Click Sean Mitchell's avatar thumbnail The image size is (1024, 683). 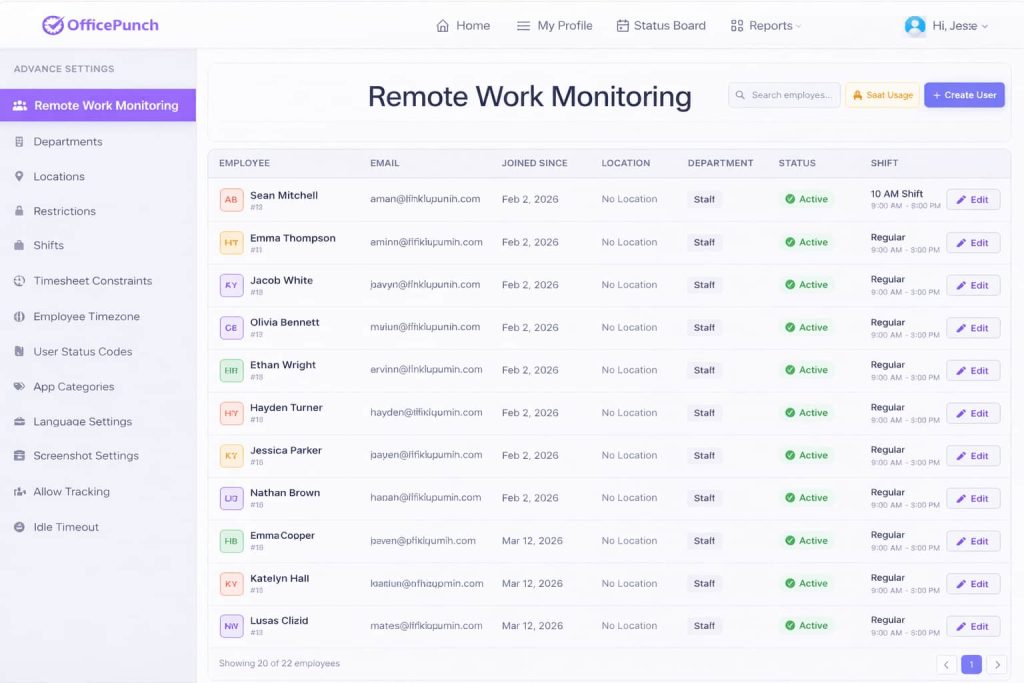(231, 200)
